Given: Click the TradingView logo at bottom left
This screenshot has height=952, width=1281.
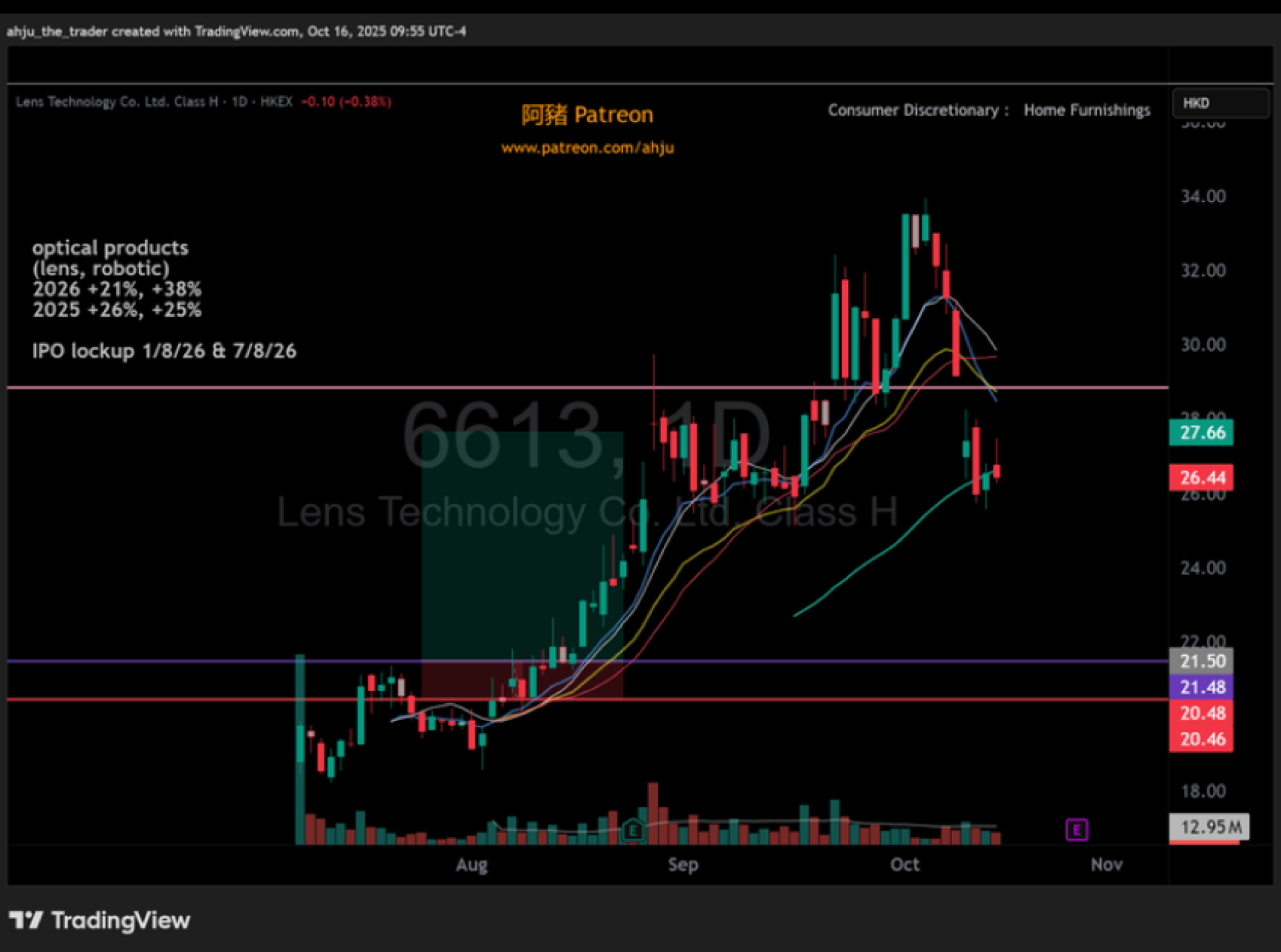Looking at the screenshot, I should tap(100, 921).
